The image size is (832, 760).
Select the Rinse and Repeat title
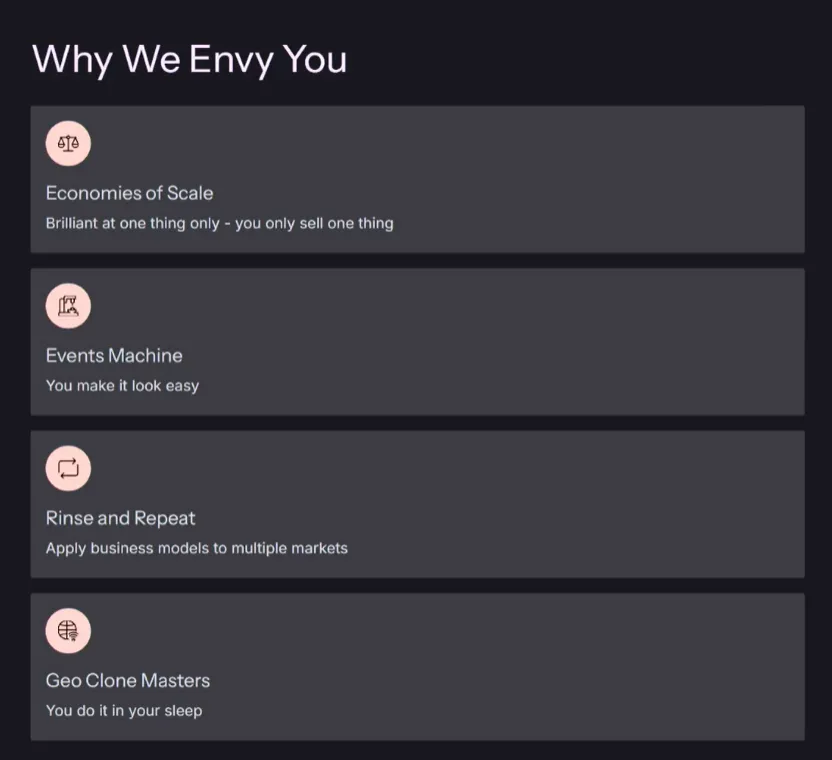tap(120, 518)
